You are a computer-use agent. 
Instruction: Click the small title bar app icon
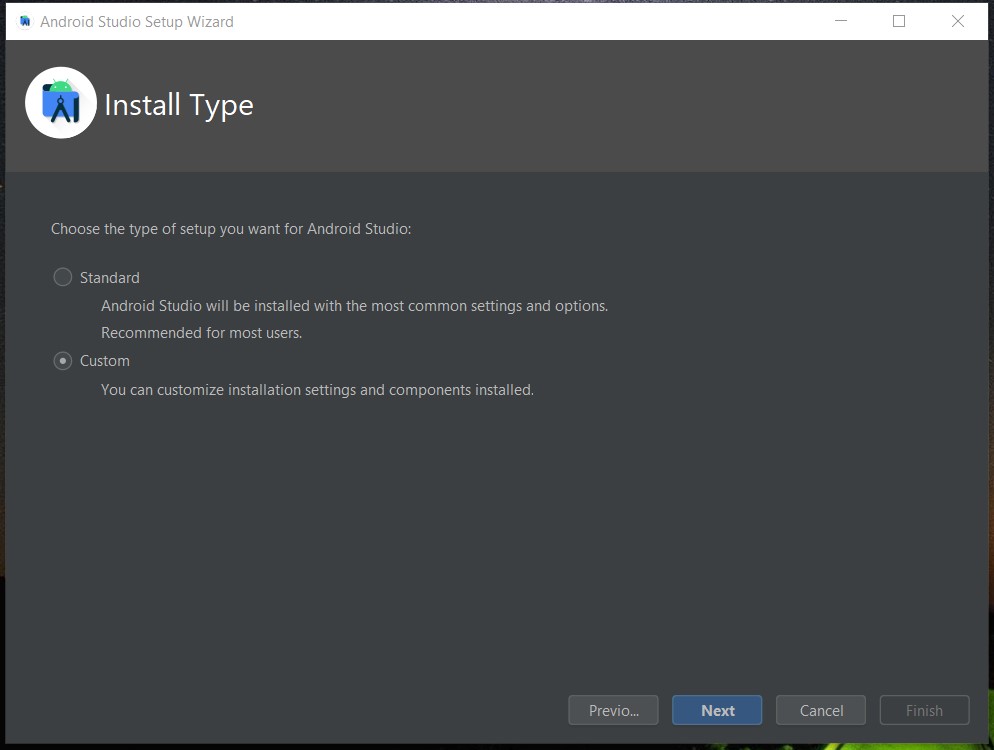(25, 21)
